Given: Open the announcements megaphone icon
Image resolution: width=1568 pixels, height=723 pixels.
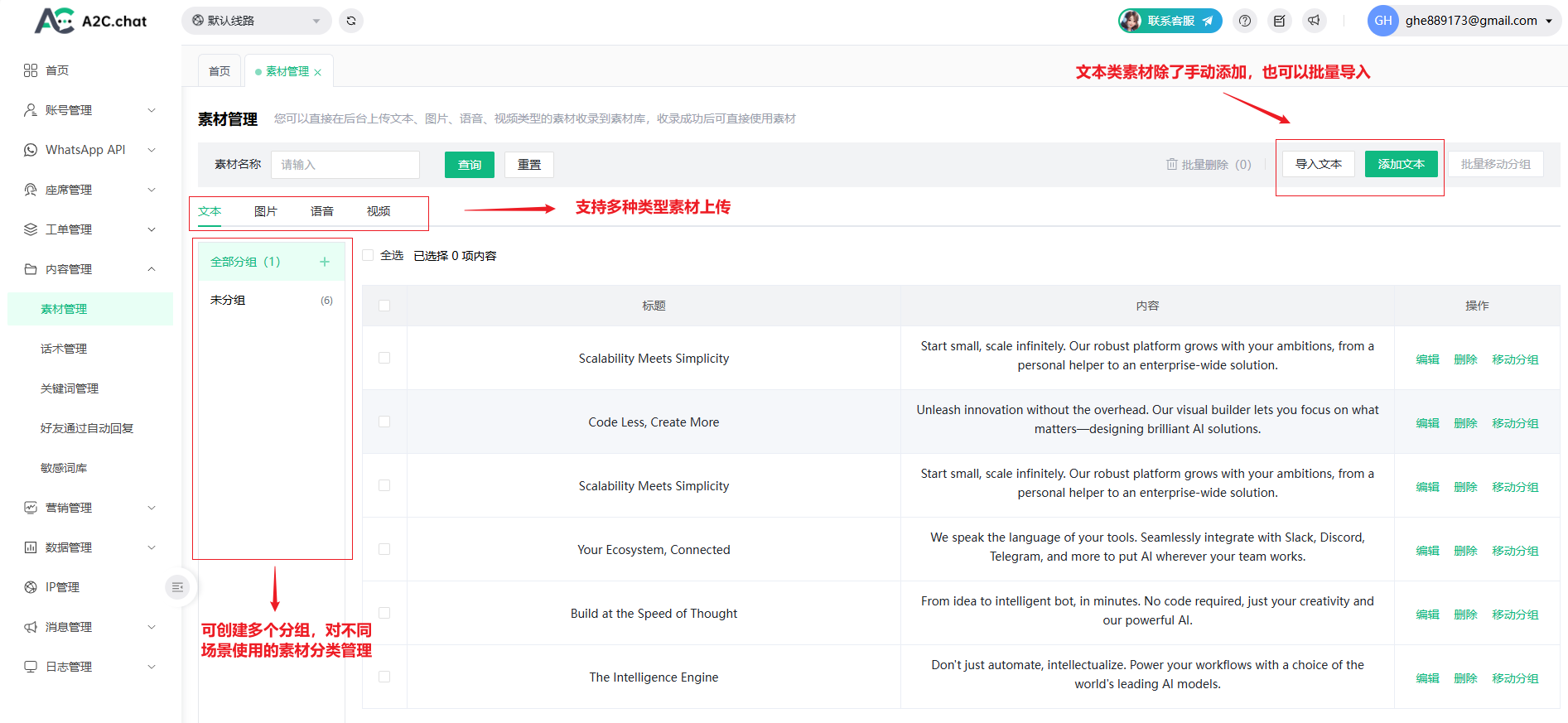Looking at the screenshot, I should (1315, 21).
